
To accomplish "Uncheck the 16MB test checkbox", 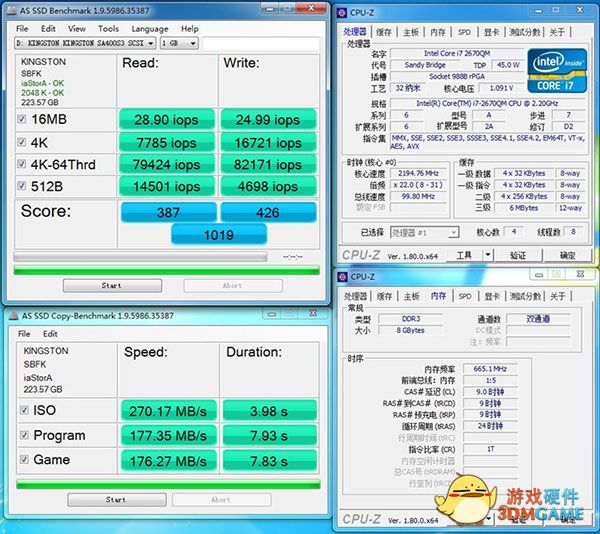I will tap(23, 120).
